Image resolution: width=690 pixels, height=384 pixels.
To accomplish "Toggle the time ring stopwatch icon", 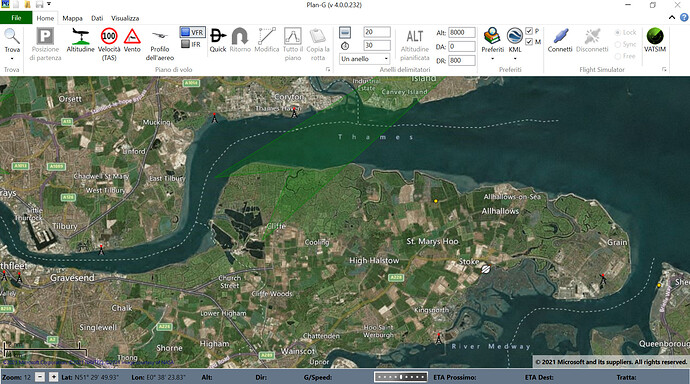I will coord(345,46).
